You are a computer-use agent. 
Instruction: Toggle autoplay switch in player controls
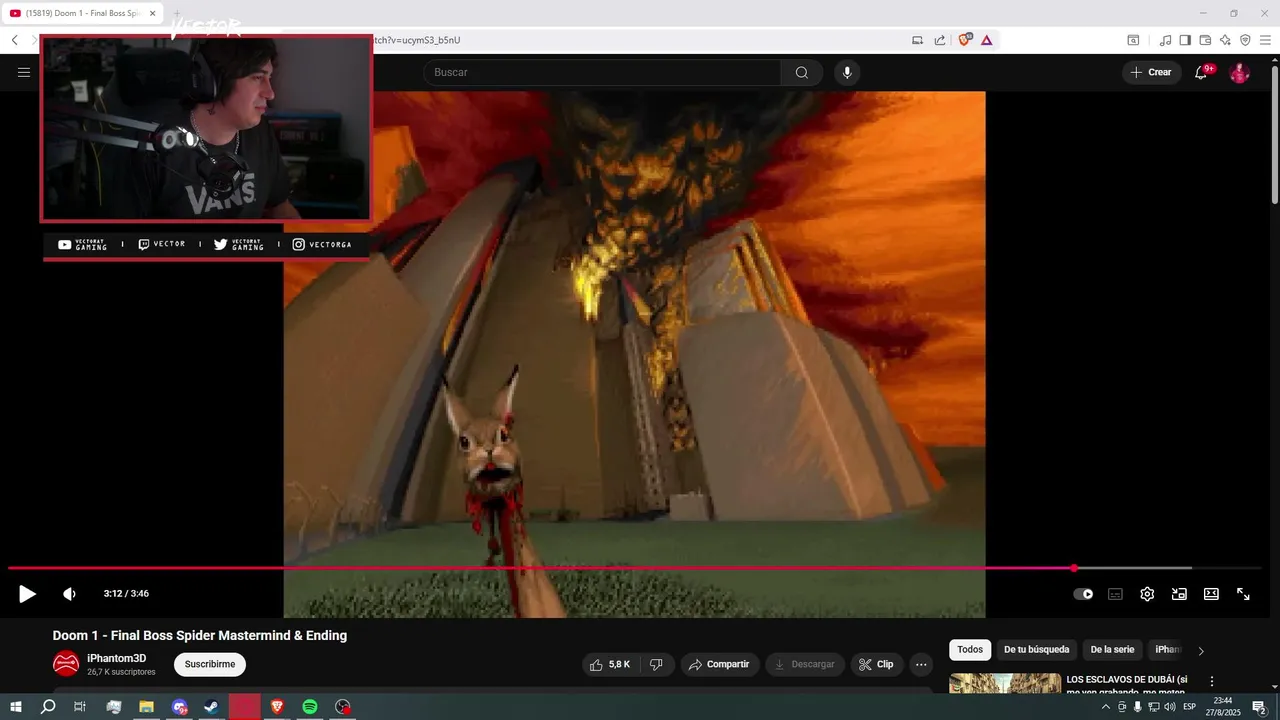pos(1083,594)
